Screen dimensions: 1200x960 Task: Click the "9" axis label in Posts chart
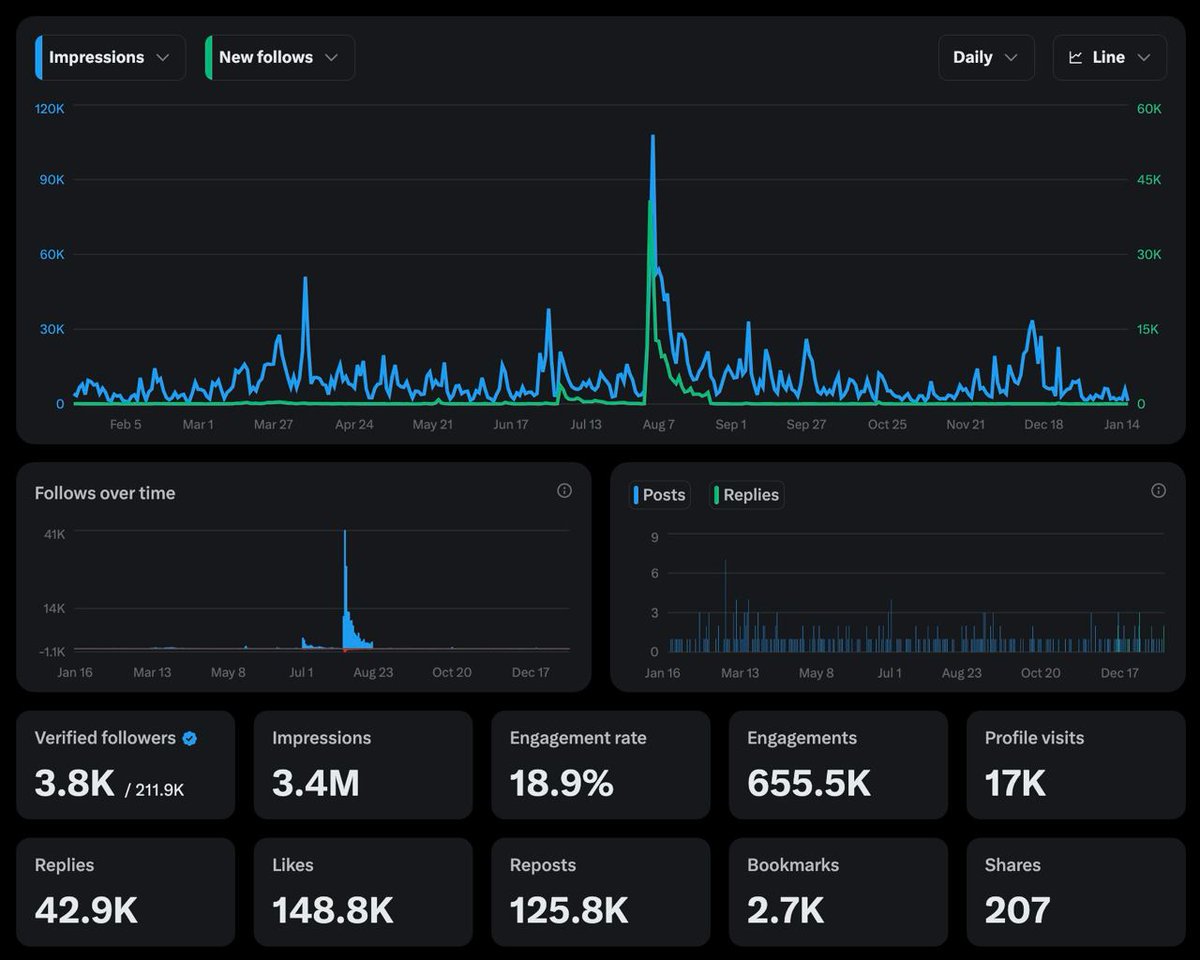pos(654,537)
